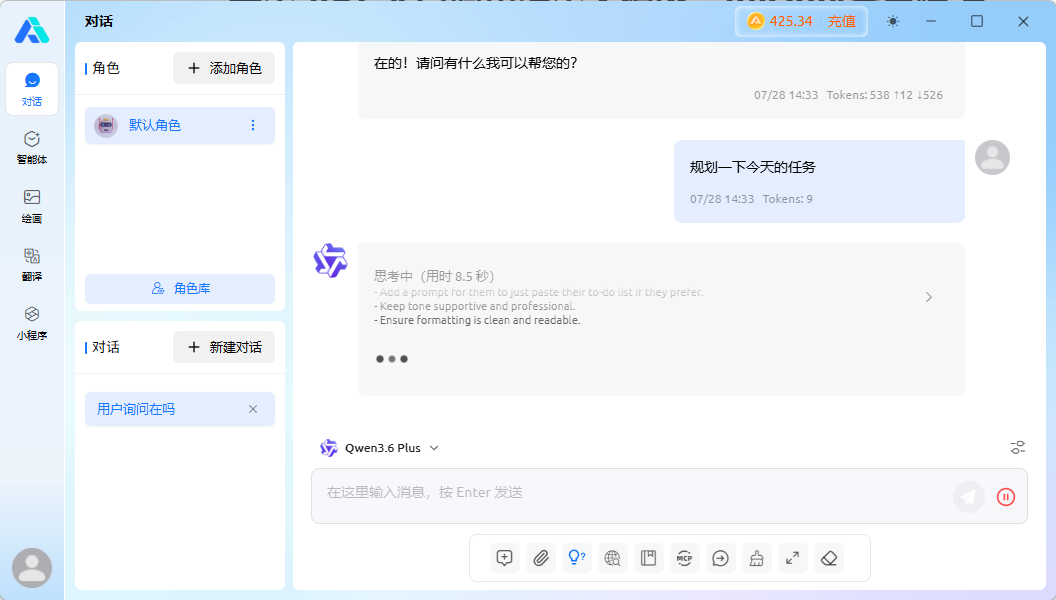The width and height of the screenshot is (1056, 600).
Task: Open the conversation settings sliders icon
Action: point(1018,447)
